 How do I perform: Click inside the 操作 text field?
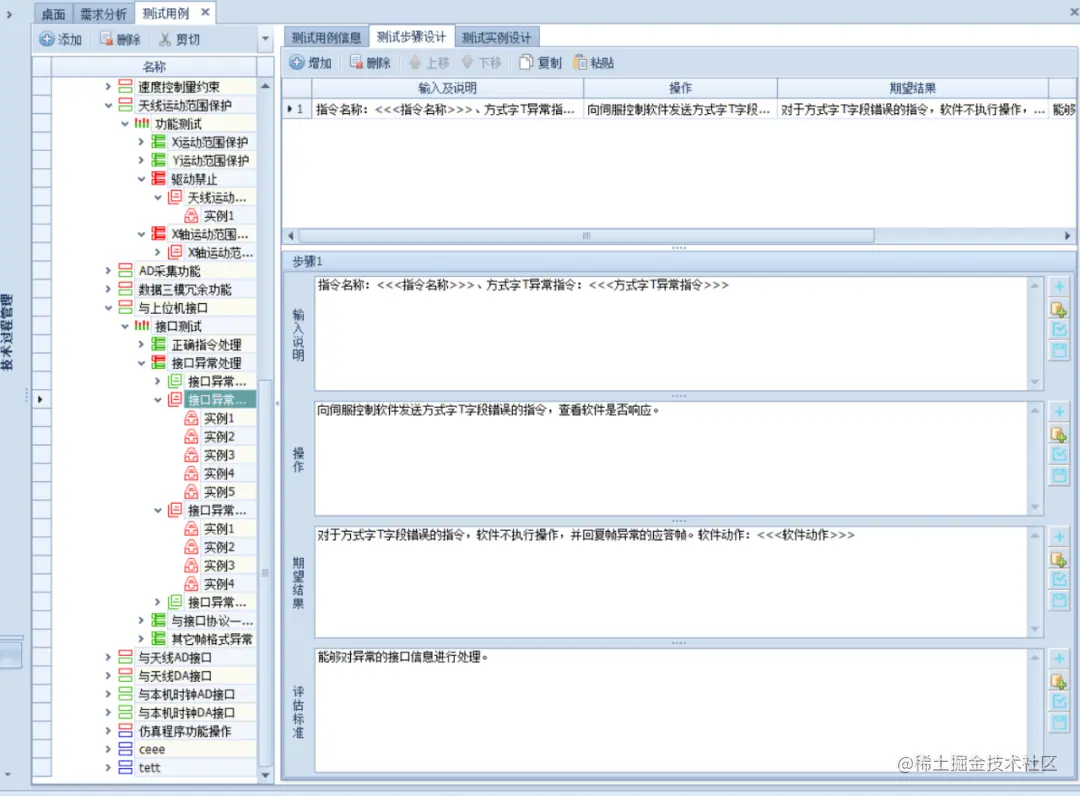[x=673, y=458]
